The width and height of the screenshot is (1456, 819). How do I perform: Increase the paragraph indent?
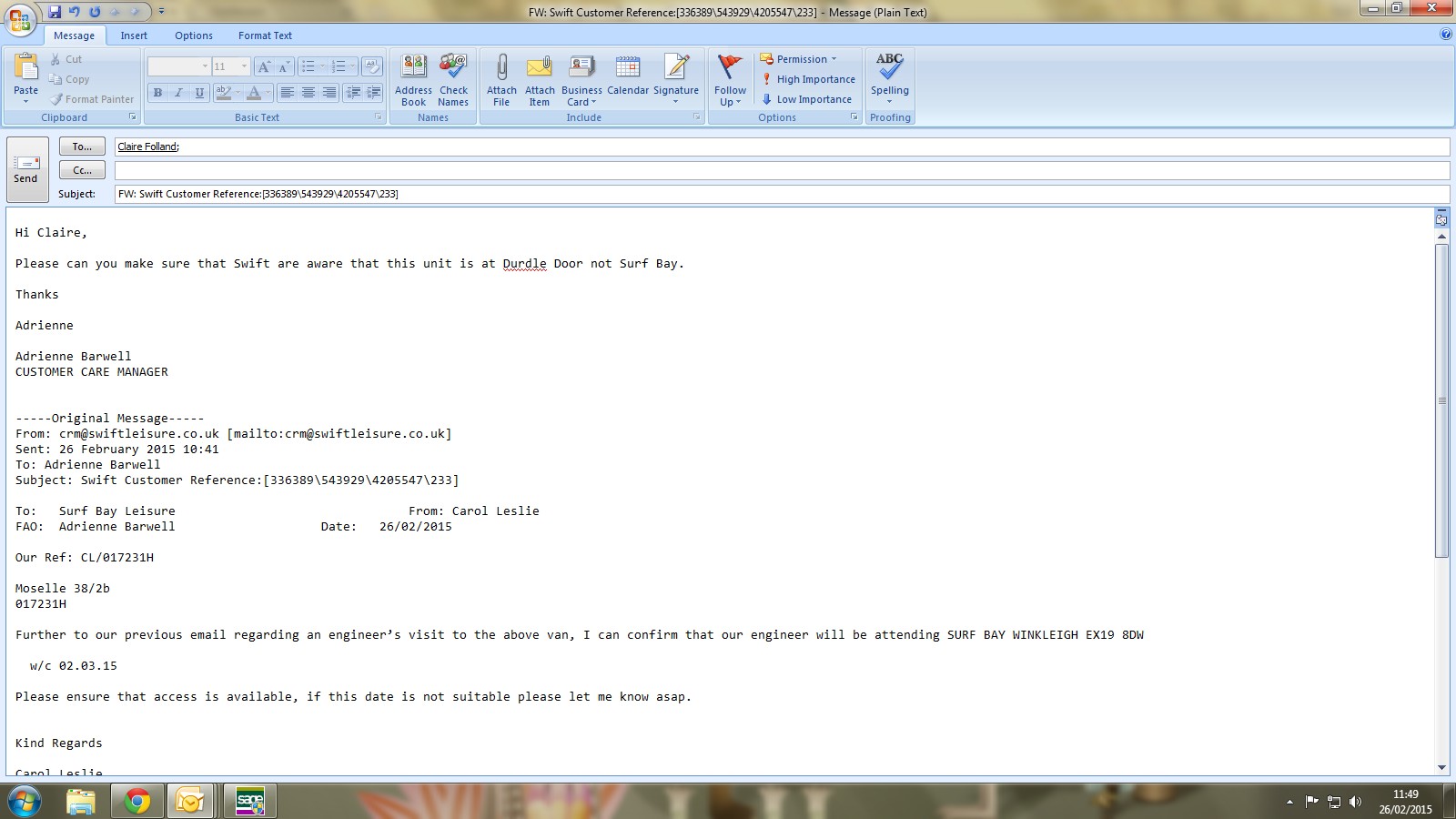[x=373, y=93]
